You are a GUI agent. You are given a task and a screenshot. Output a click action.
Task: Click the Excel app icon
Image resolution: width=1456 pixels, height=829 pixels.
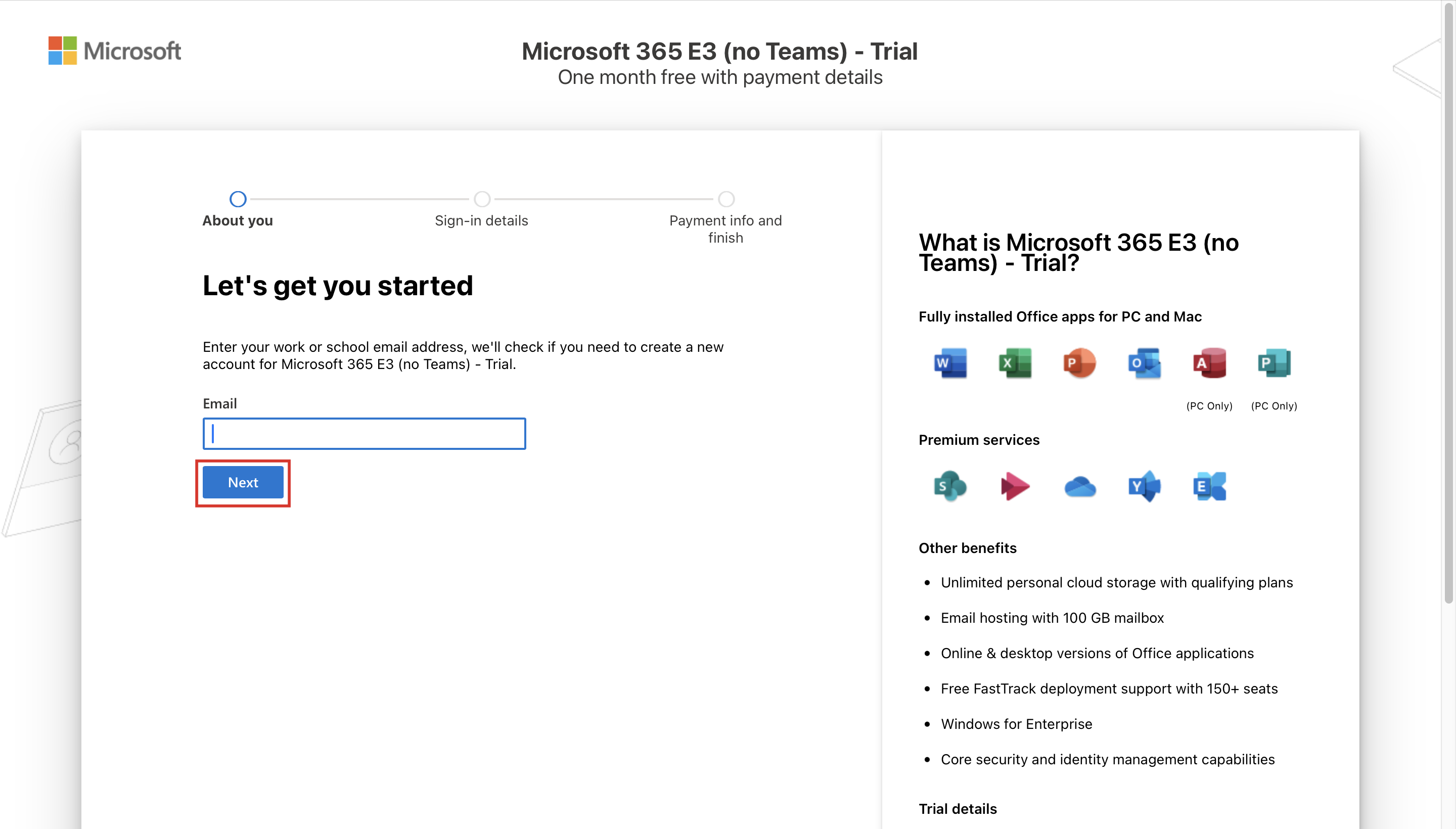(x=1015, y=363)
